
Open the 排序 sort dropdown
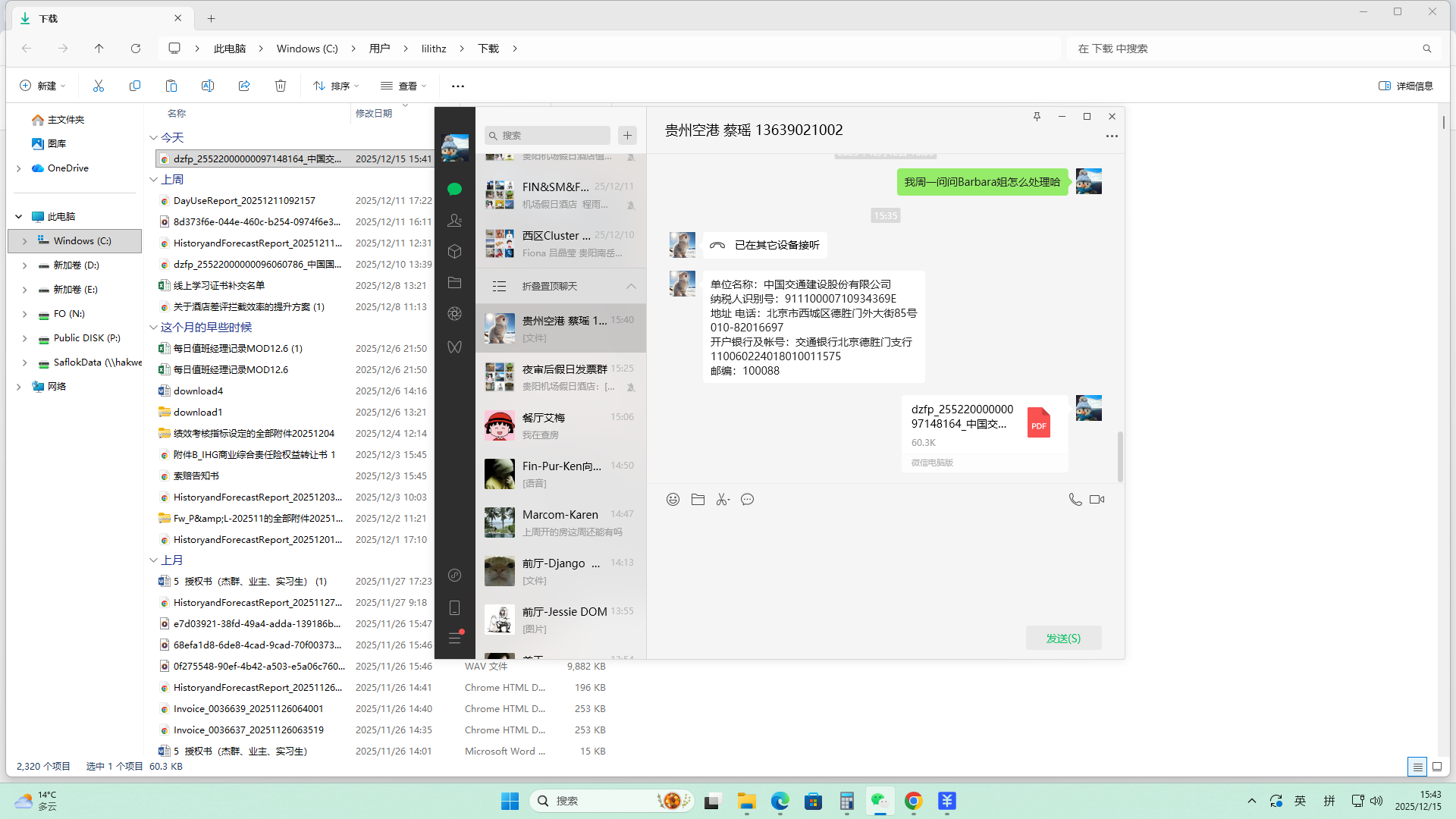pyautogui.click(x=336, y=86)
